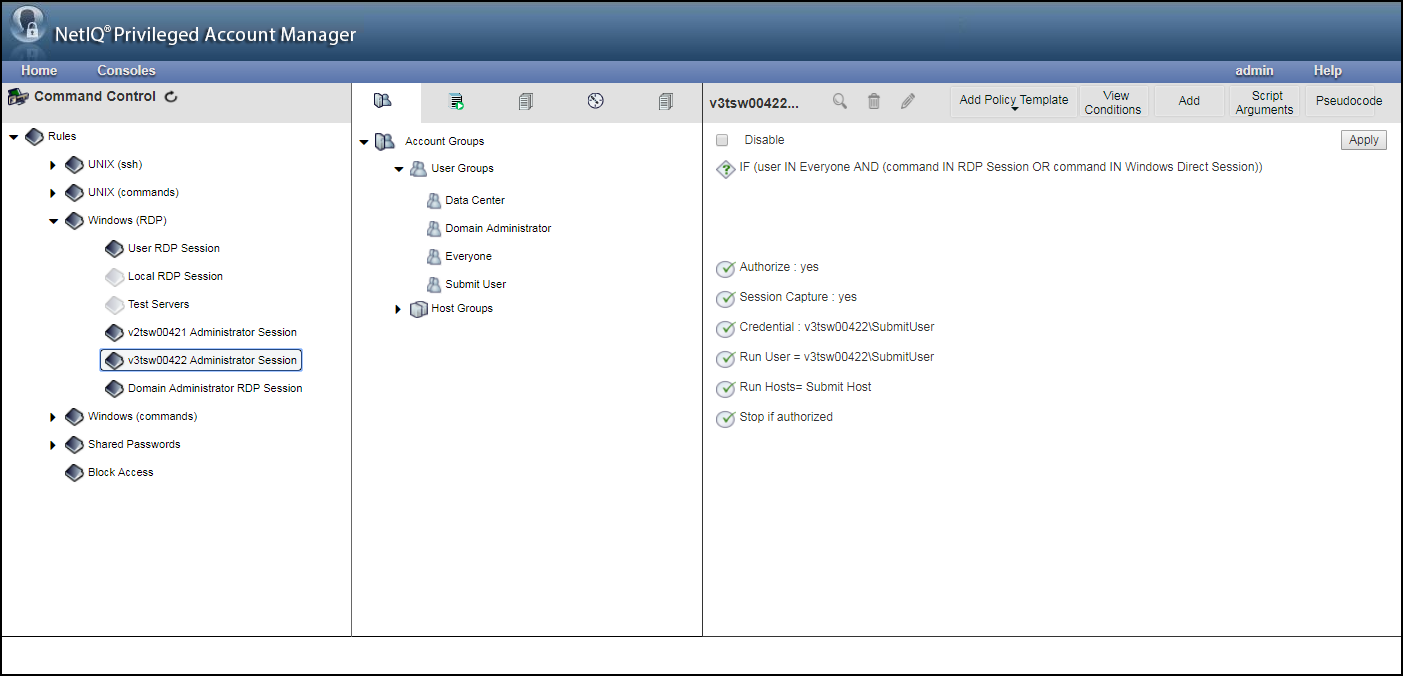
Task: Open the Help menu
Action: [1328, 71]
